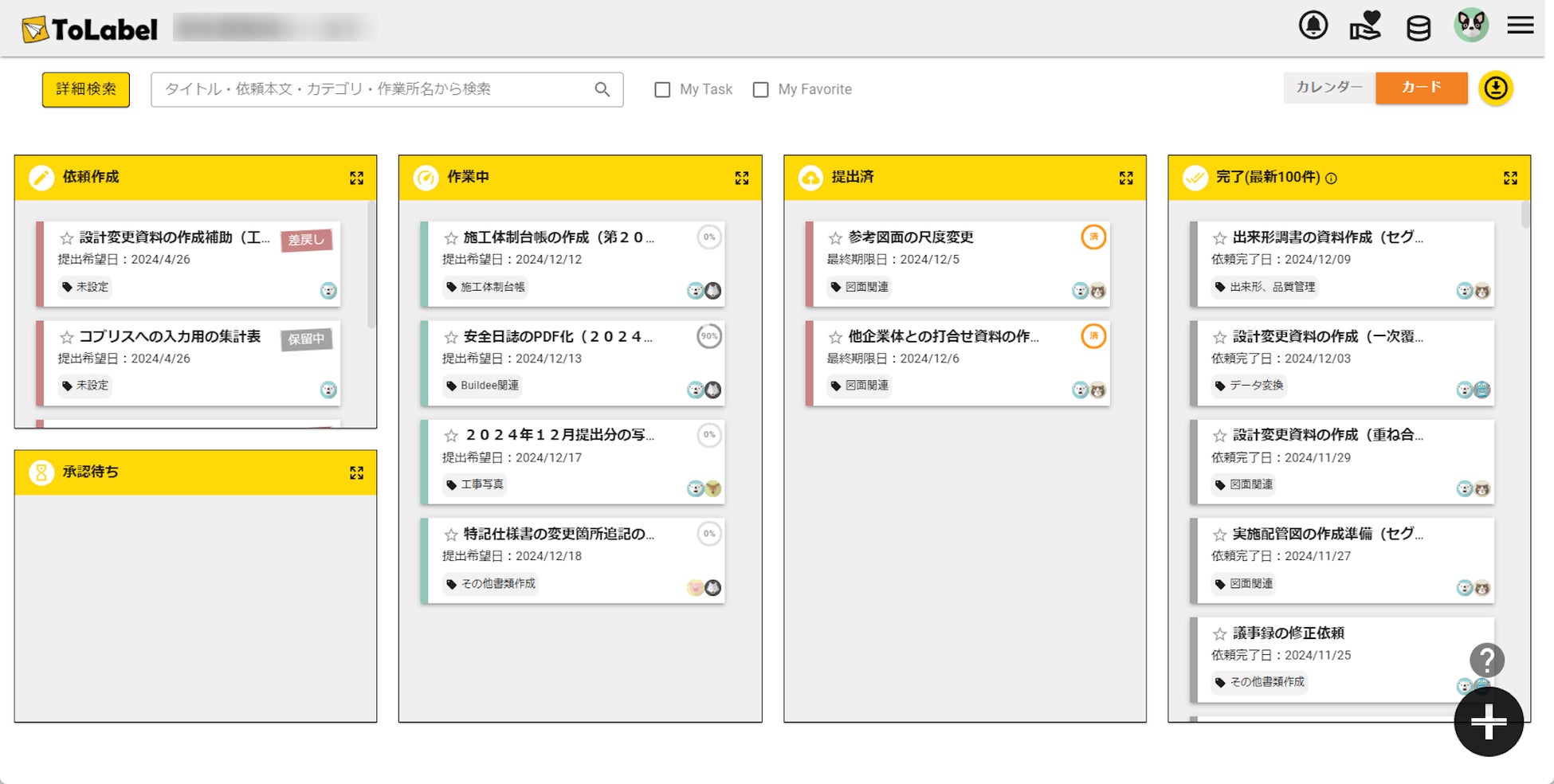The image size is (1554, 784).
Task: Click the Buildee関連 category tag
Action: [x=482, y=386]
